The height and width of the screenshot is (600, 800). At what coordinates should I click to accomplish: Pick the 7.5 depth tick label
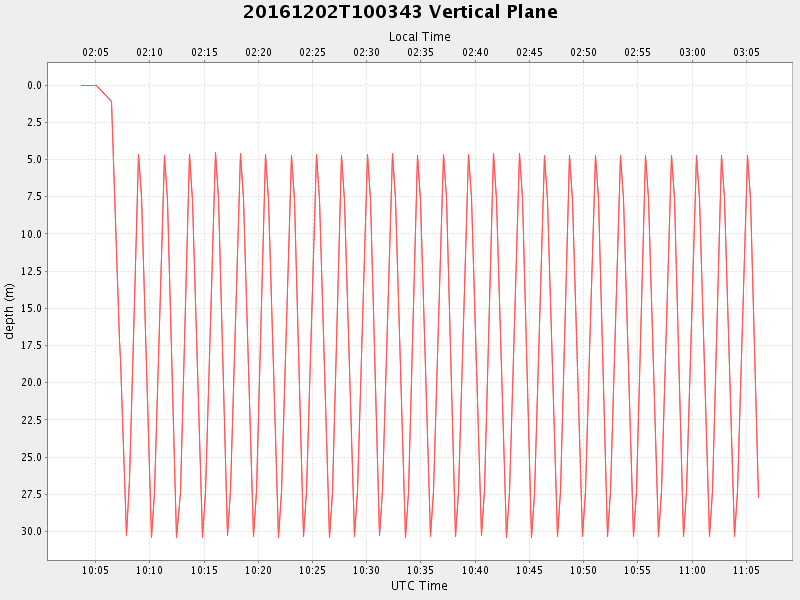point(35,197)
